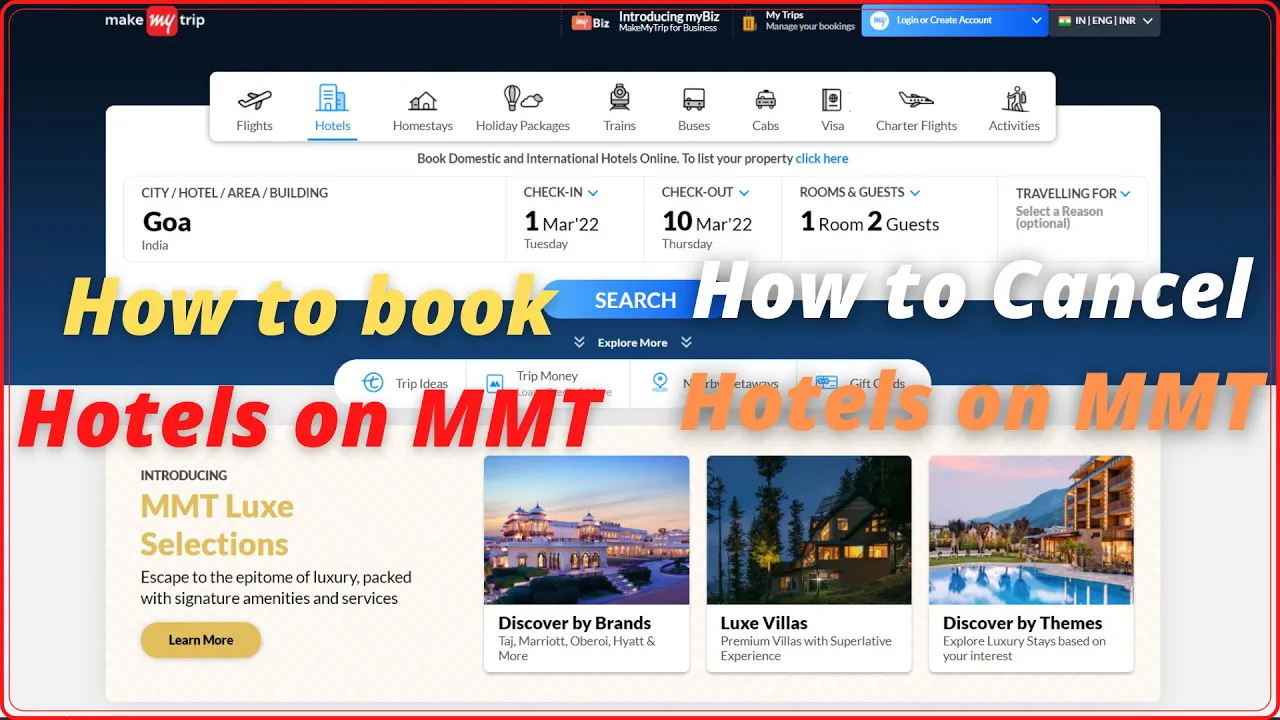Image resolution: width=1280 pixels, height=720 pixels.
Task: Open the Check-In date chevron
Action: pos(593,193)
